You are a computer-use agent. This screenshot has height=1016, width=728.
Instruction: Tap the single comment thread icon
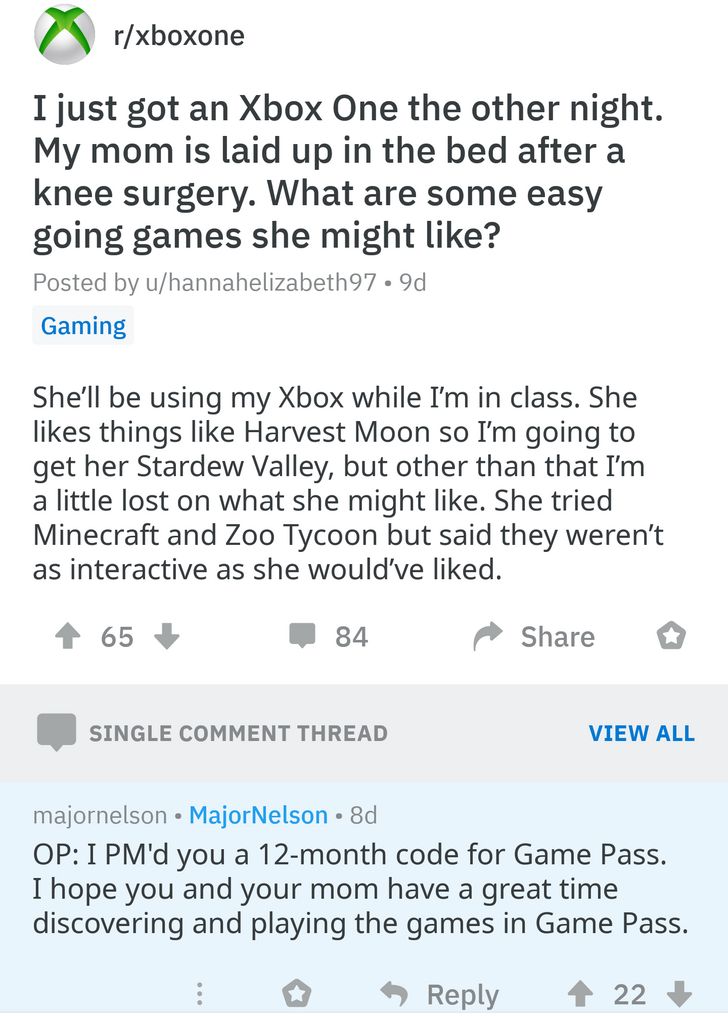tap(56, 732)
